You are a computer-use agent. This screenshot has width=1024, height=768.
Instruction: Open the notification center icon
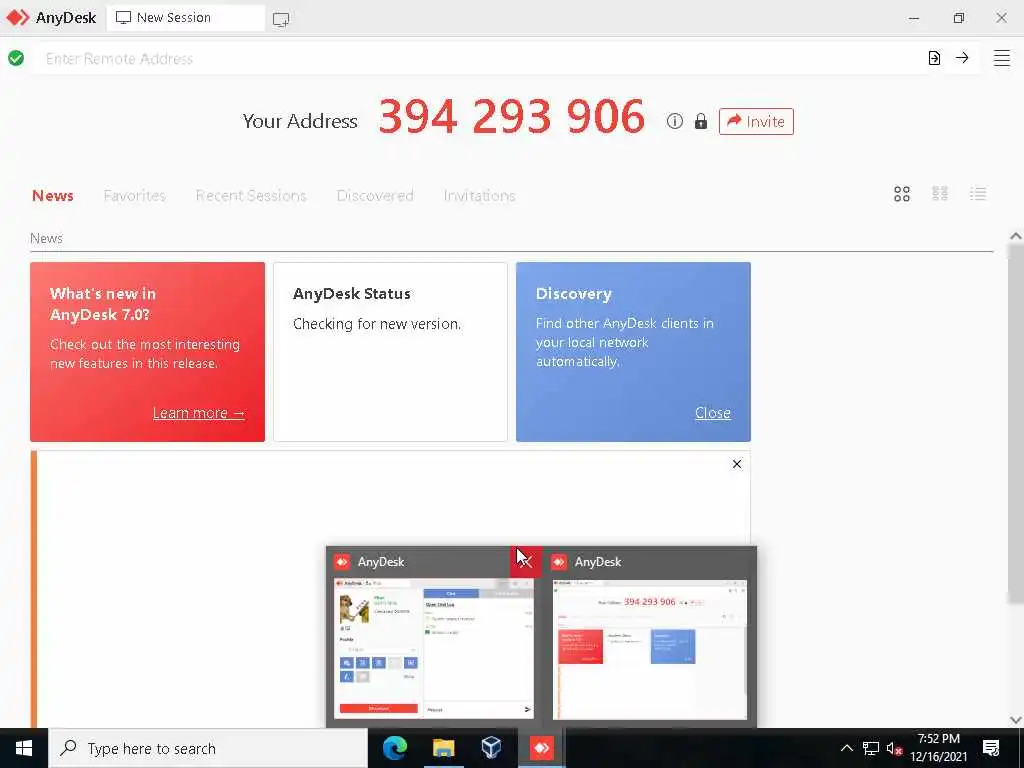(x=991, y=748)
